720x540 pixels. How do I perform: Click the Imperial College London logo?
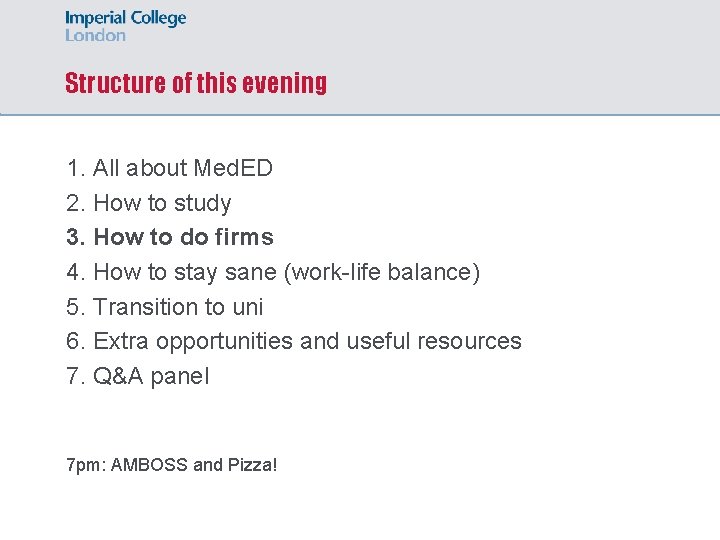pyautogui.click(x=125, y=26)
